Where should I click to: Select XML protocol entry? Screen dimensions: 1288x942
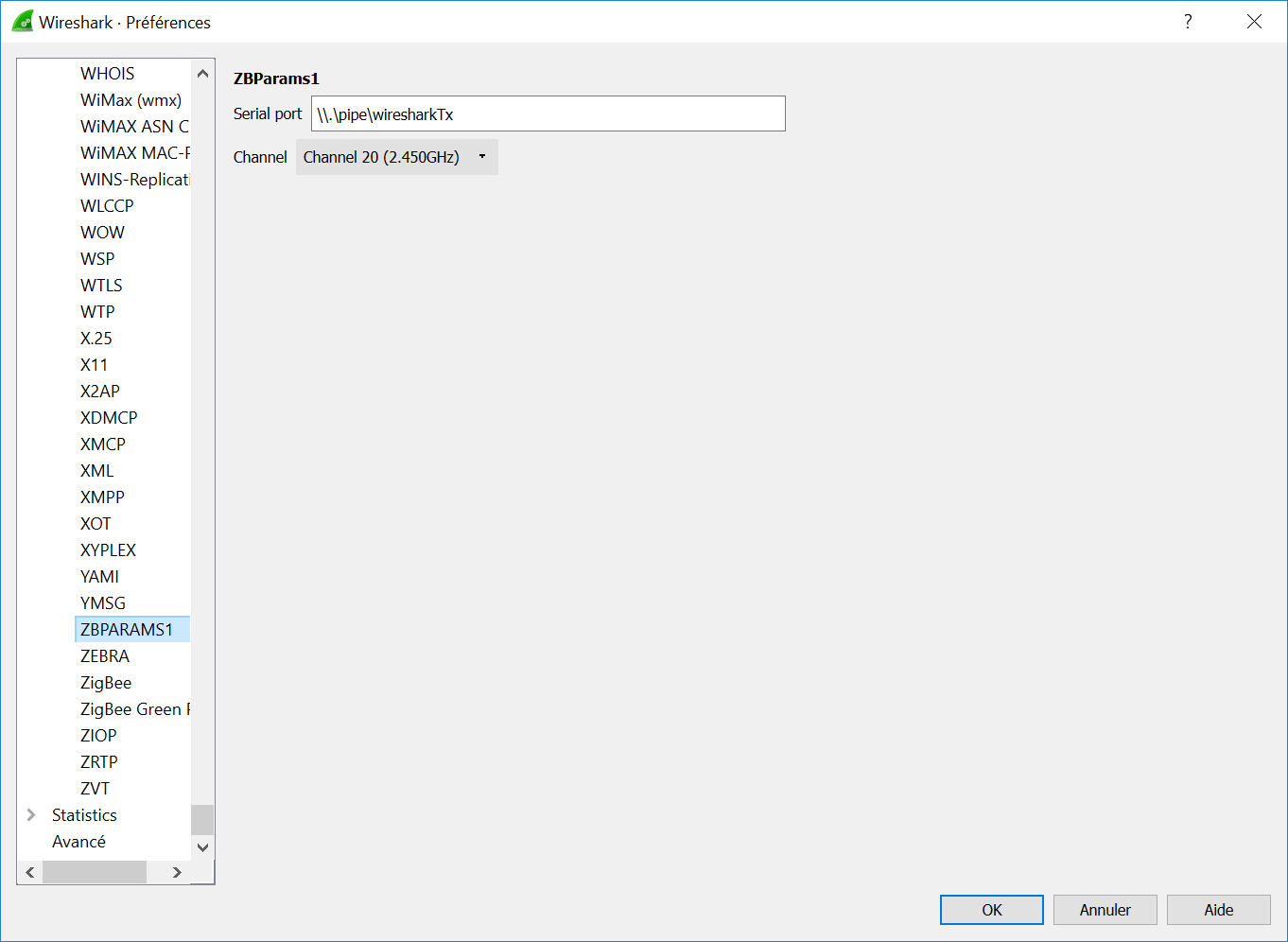[96, 471]
